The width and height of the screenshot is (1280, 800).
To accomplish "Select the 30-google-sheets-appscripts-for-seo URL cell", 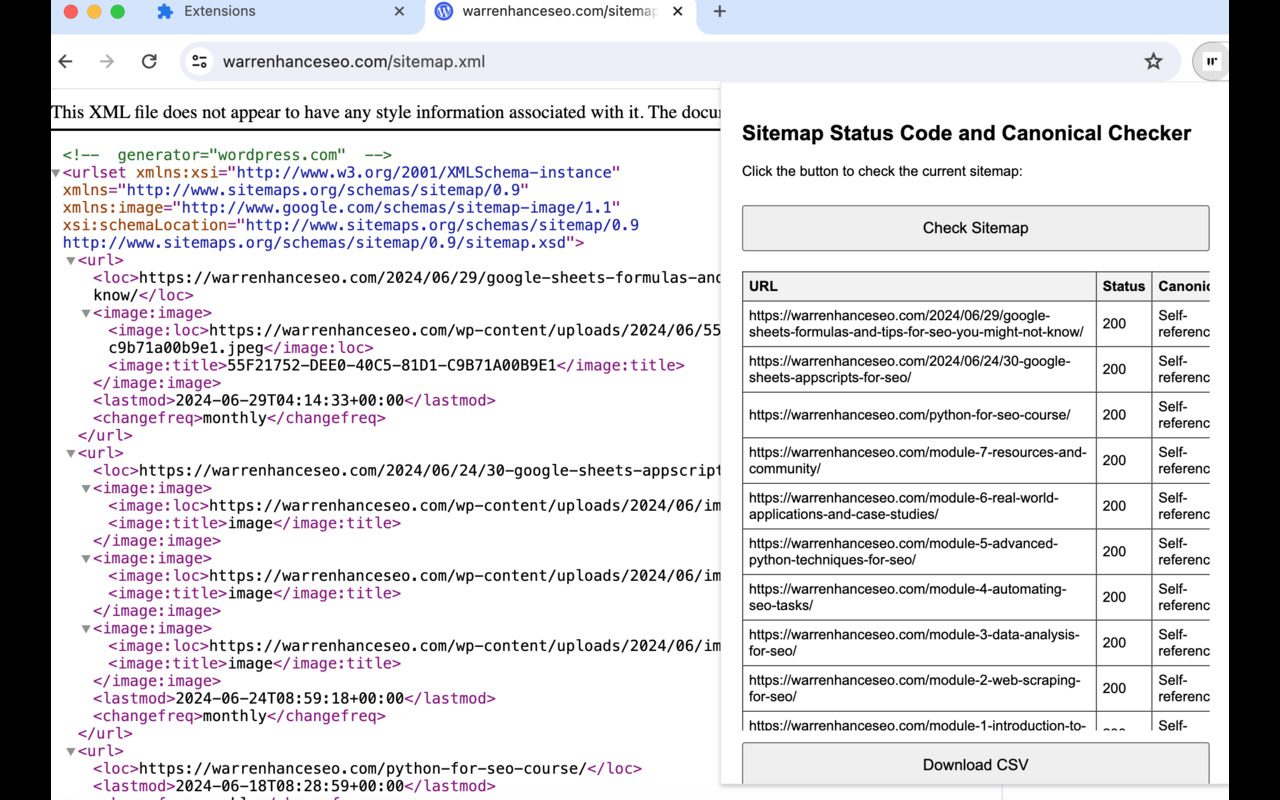I will coord(919,369).
